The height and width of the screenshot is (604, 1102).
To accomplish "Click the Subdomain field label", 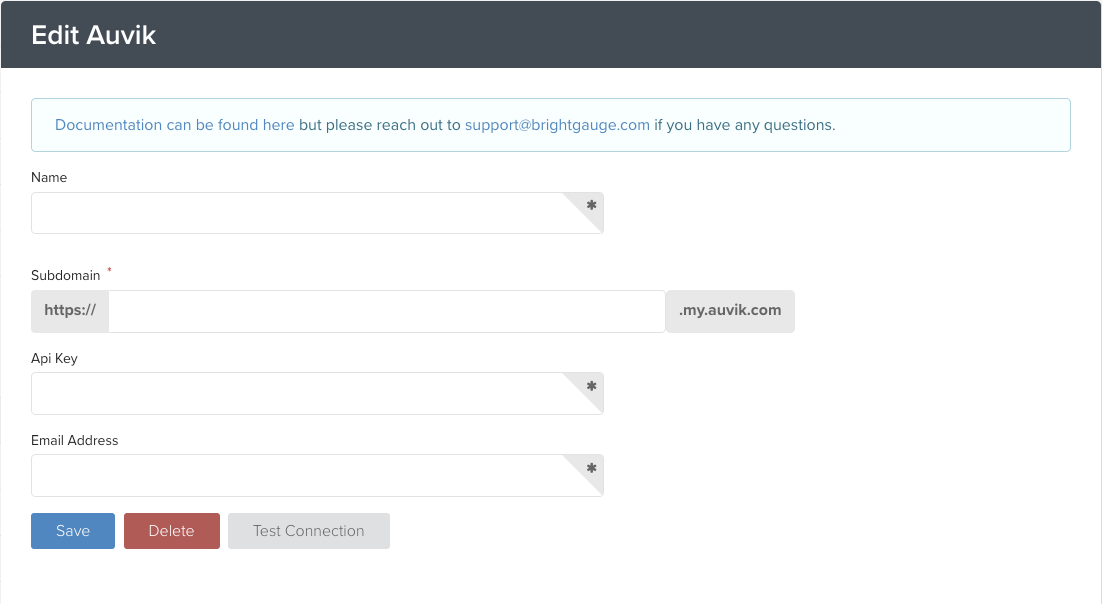I will pos(65,276).
